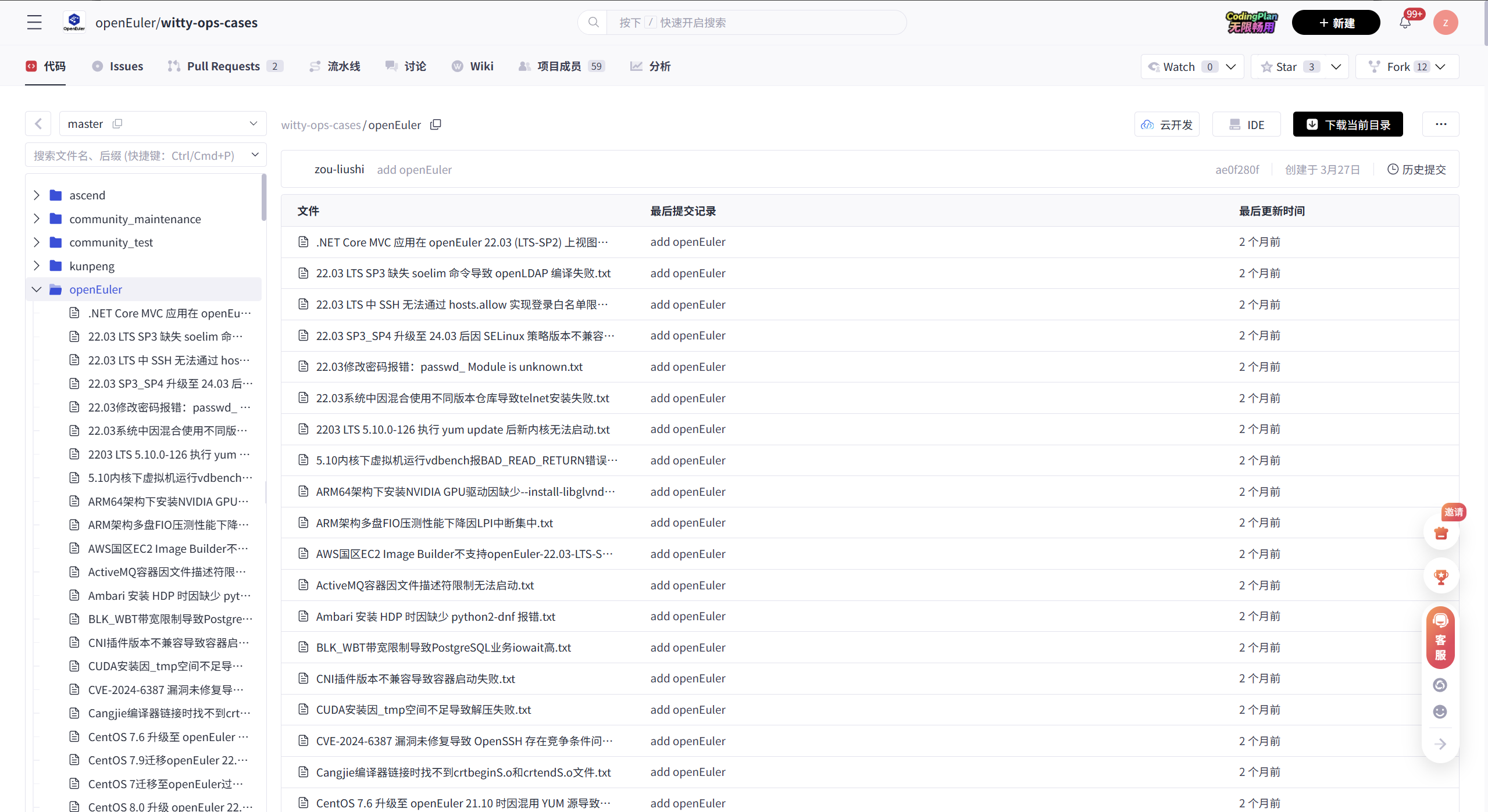
Task: Open the master branch selector dropdown
Action: 163,124
